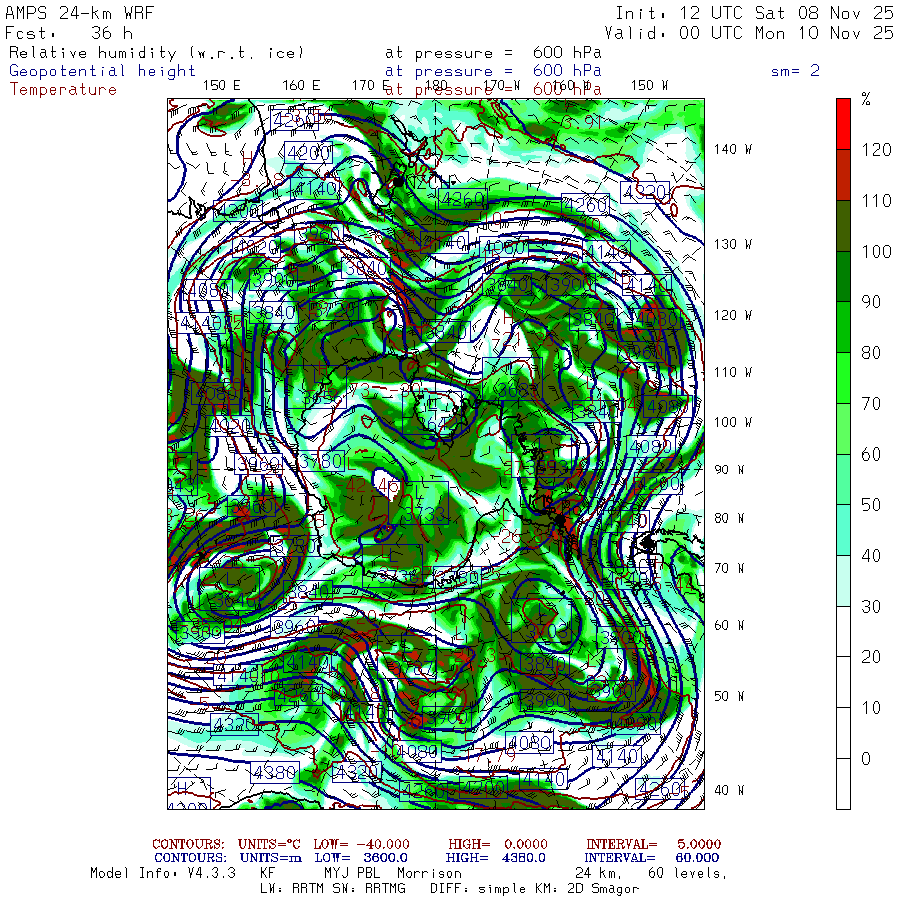The width and height of the screenshot is (900, 900).
Task: Click the percent unit symbol above colorbar
Action: tap(866, 99)
